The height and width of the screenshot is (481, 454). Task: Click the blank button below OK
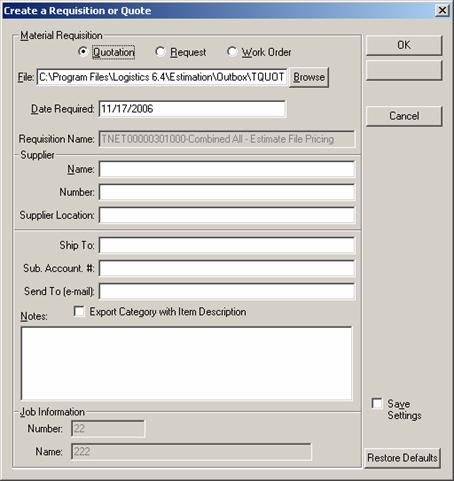click(404, 70)
